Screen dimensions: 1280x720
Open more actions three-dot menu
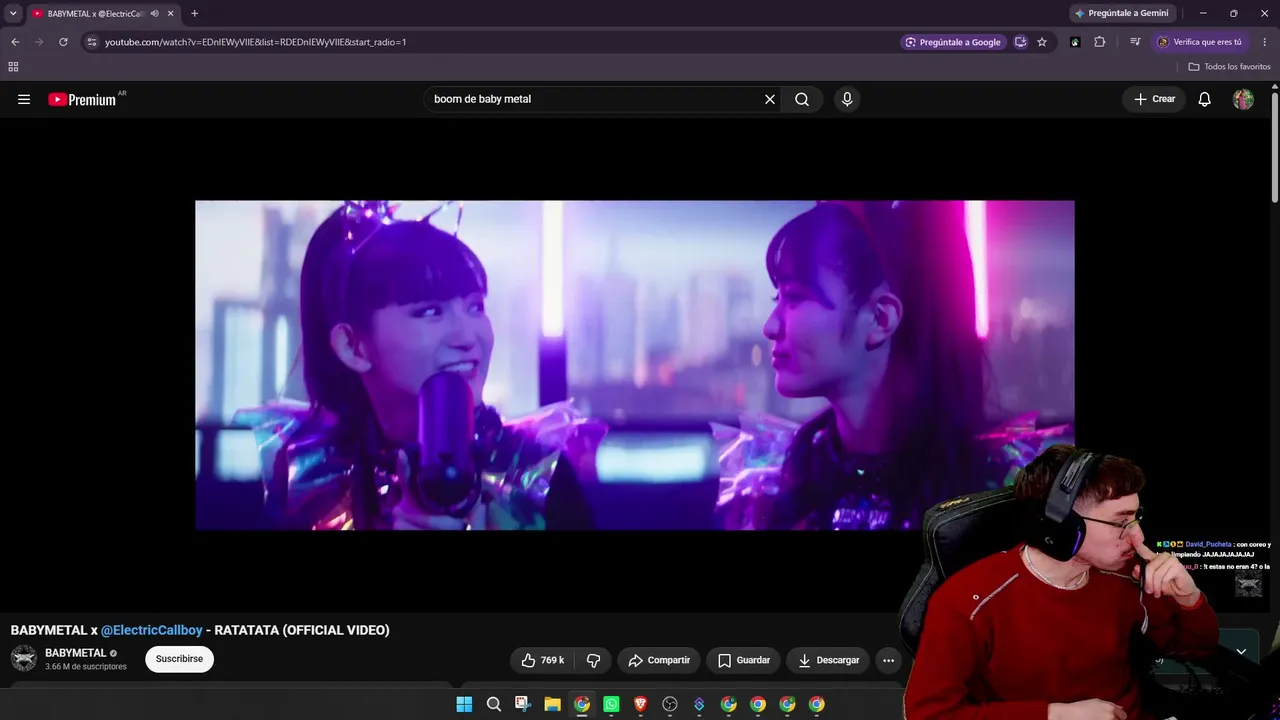click(x=888, y=660)
